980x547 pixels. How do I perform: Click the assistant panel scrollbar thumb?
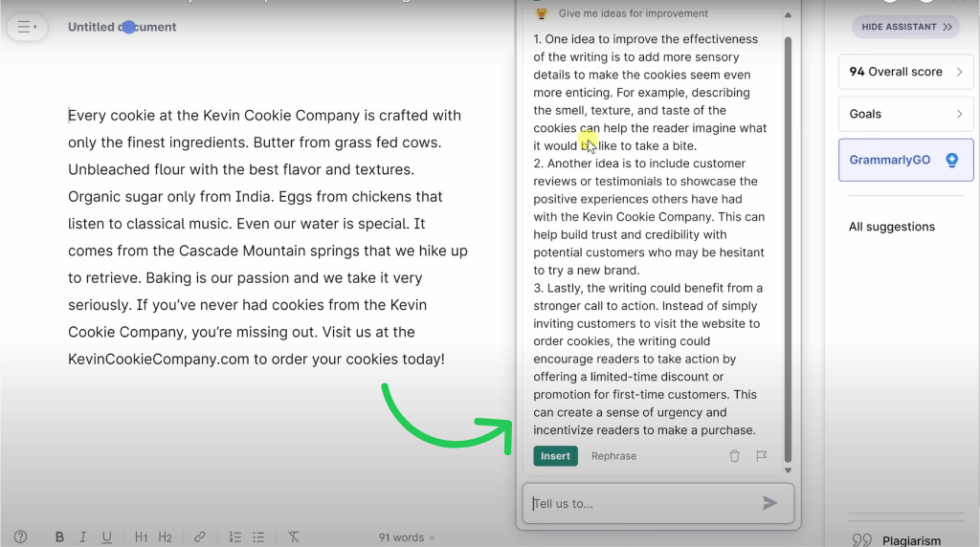[x=788, y=249]
